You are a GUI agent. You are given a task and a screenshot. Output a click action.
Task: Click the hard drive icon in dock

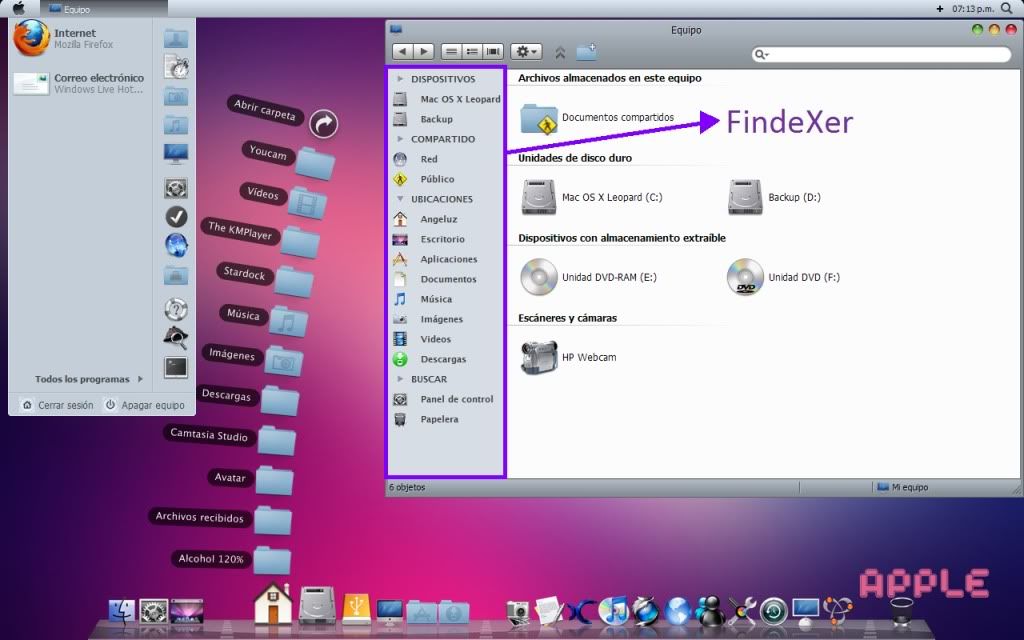coord(317,606)
